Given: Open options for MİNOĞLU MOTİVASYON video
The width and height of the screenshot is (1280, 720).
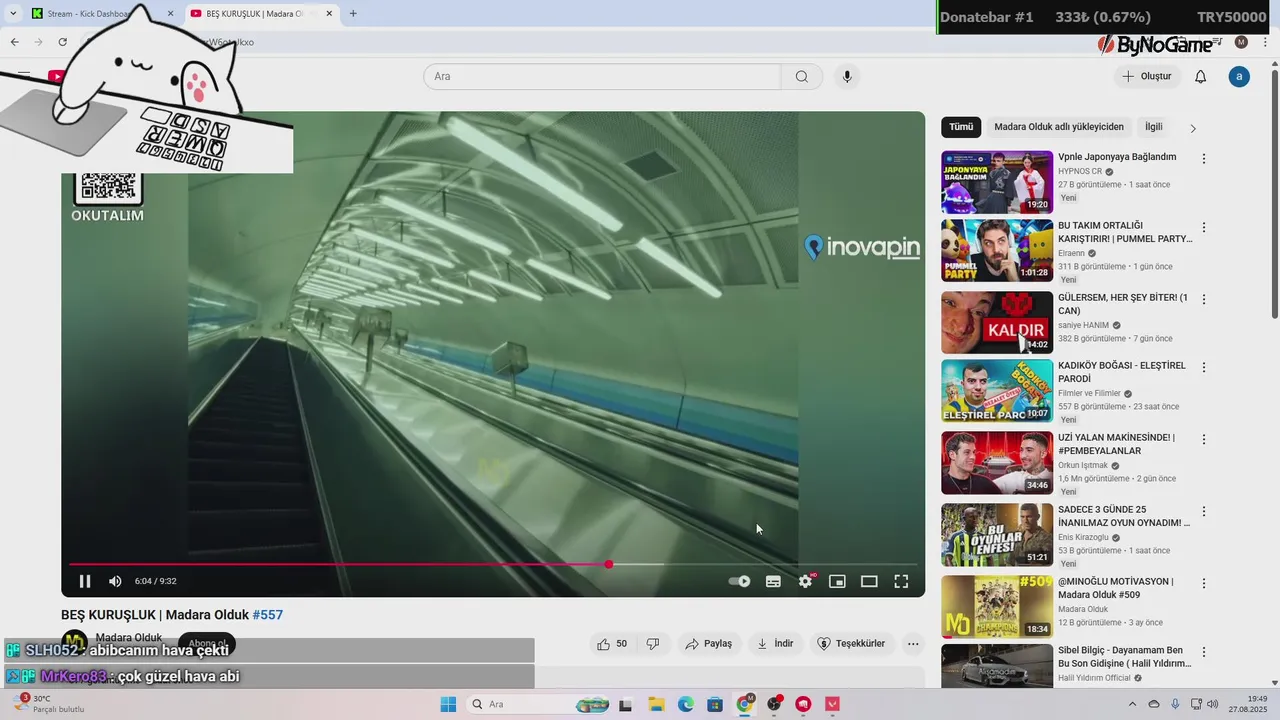Looking at the screenshot, I should click(x=1204, y=583).
